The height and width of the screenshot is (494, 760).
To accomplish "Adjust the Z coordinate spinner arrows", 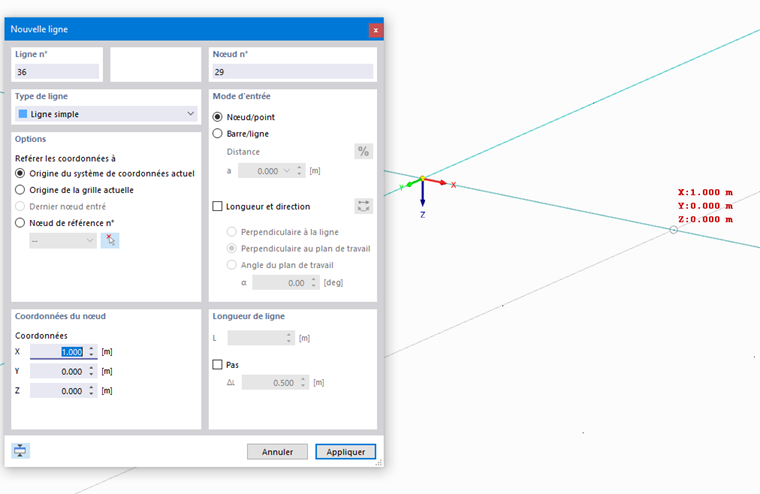I will 91,391.
